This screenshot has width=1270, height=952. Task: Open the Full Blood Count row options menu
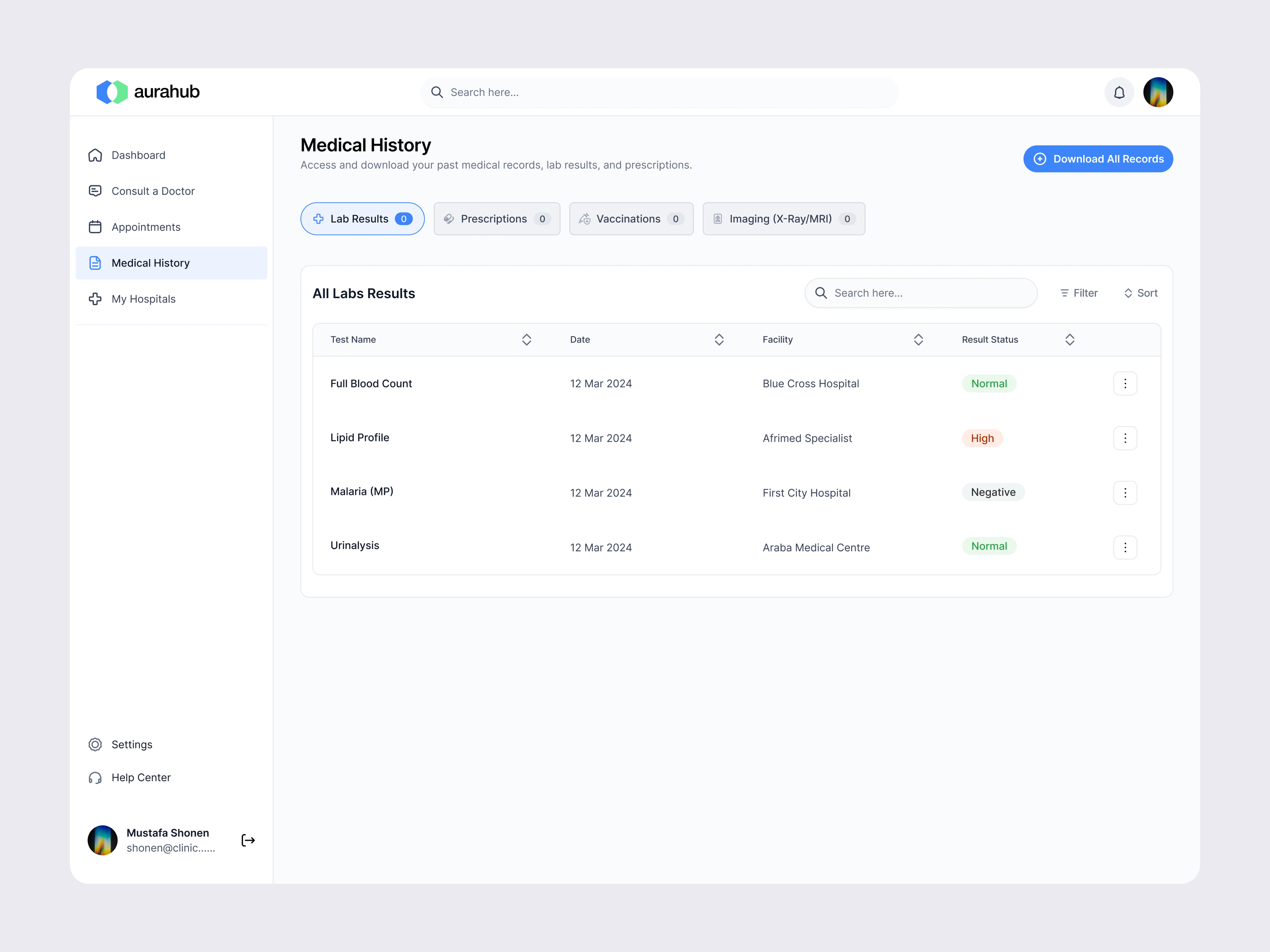(1125, 383)
